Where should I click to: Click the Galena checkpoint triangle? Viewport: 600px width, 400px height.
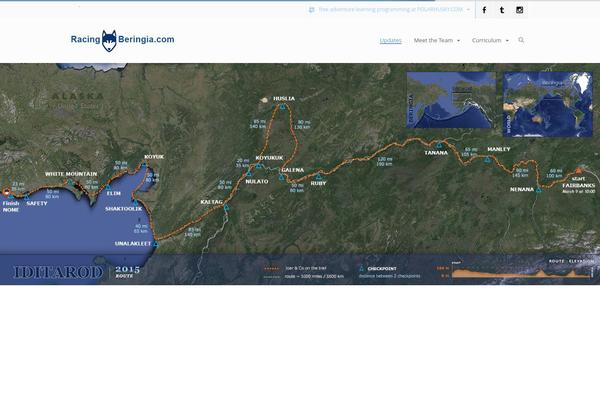(x=282, y=177)
